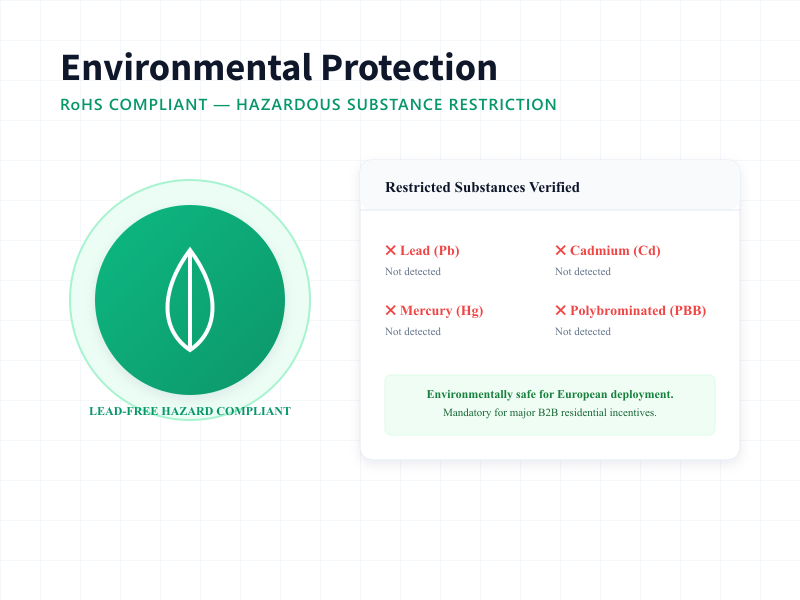This screenshot has width=800, height=600.
Task: Click Not detected under Polybrominated (PBB)
Action: pyautogui.click(x=583, y=332)
